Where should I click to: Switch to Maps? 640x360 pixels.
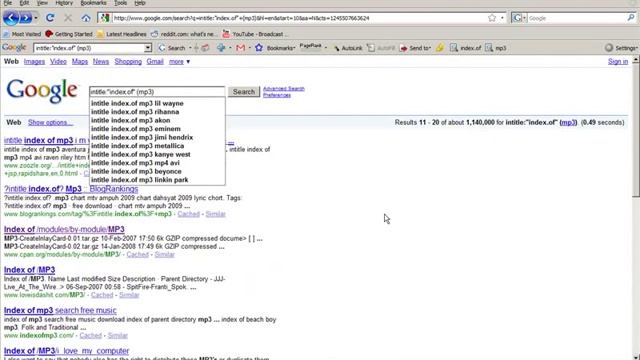(80, 62)
